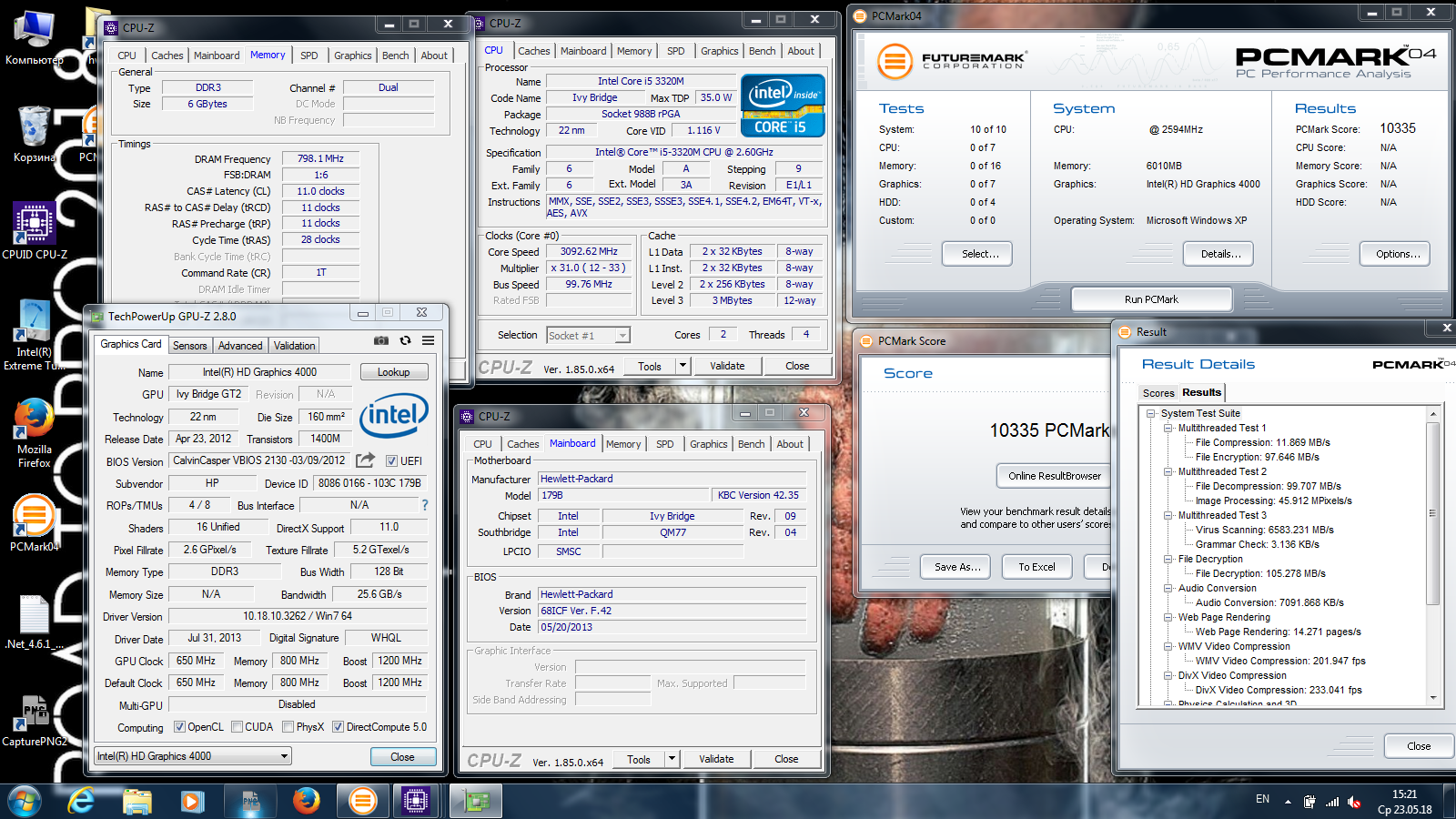Image resolution: width=1456 pixels, height=819 pixels.
Task: Click Details... button under System
Action: pos(1219,254)
